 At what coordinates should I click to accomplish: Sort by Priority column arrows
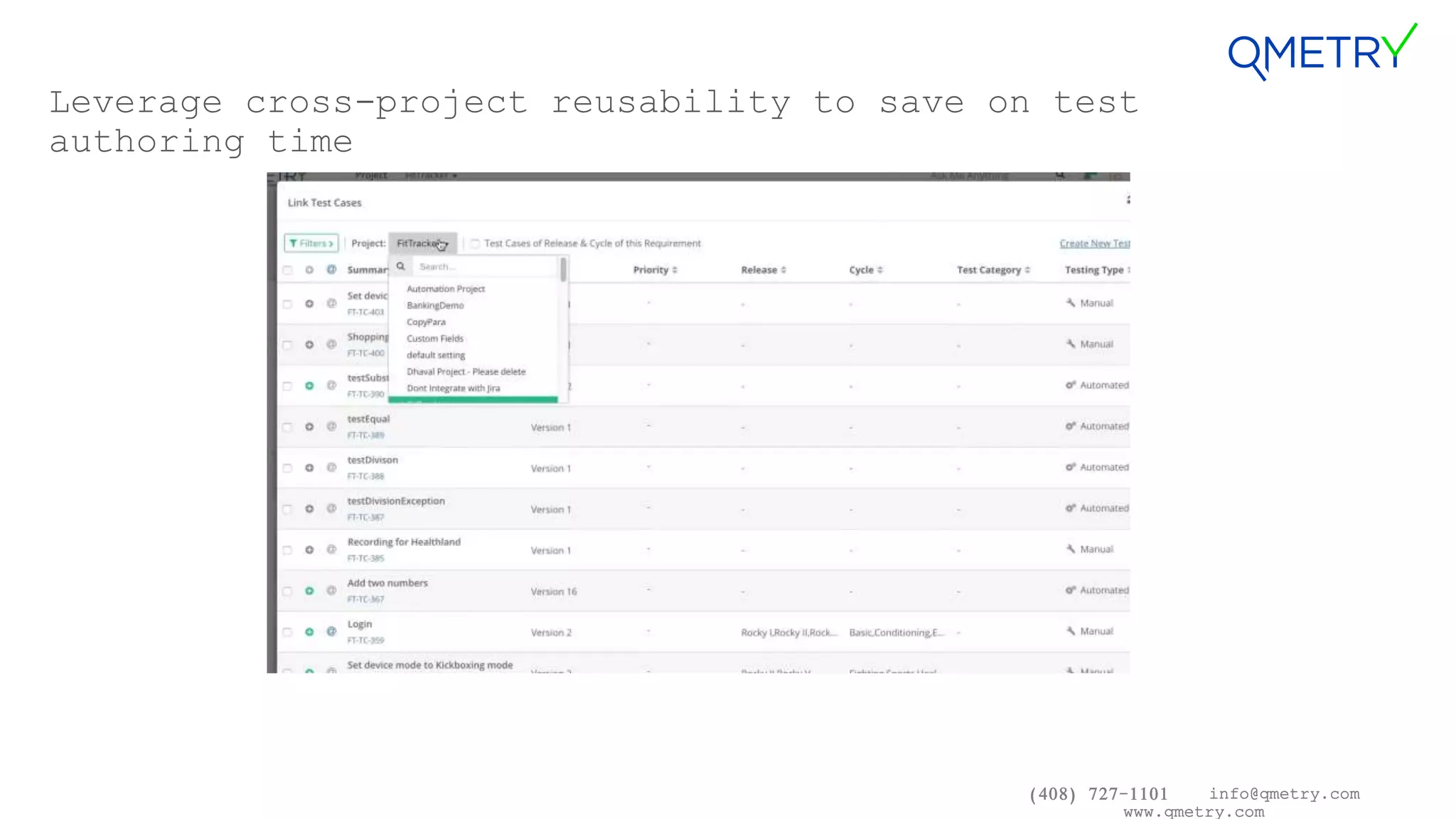pyautogui.click(x=675, y=270)
